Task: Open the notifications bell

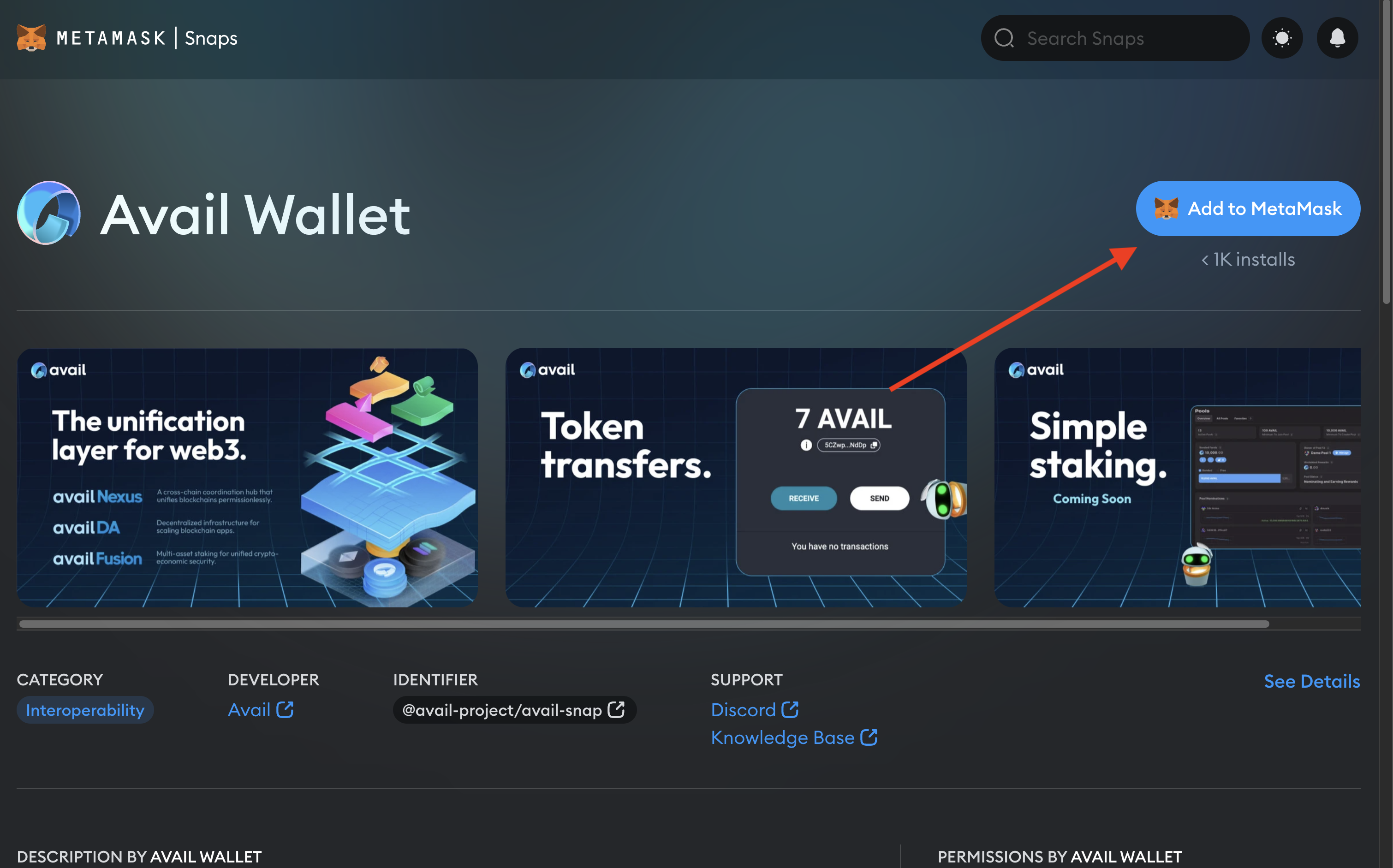Action: (1337, 38)
